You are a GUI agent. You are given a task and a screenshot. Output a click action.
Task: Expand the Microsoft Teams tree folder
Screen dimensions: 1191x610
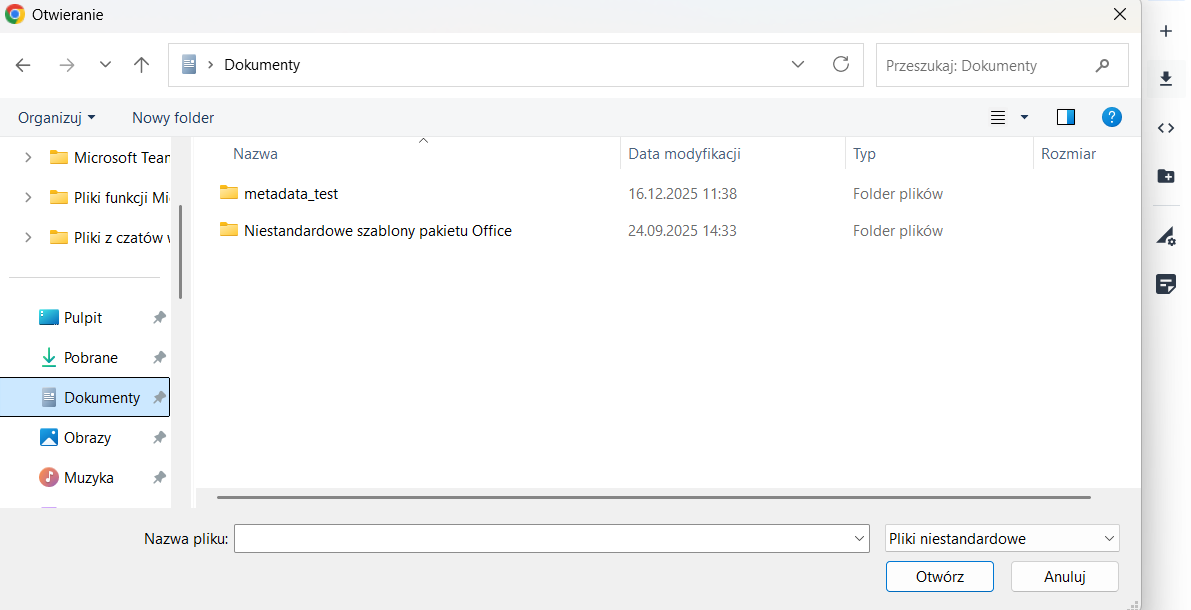pyautogui.click(x=28, y=157)
